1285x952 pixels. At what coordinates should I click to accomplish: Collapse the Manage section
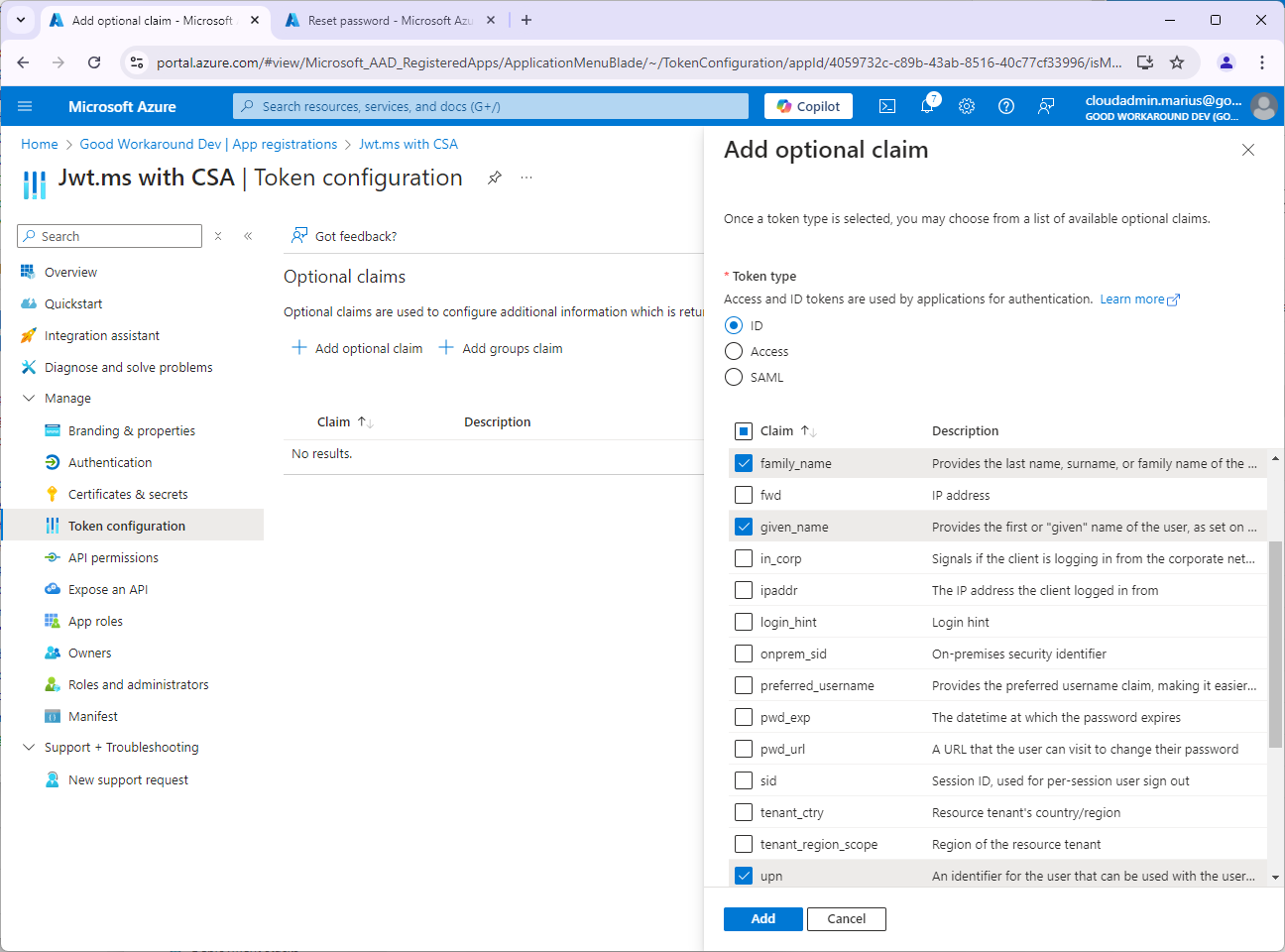click(x=29, y=398)
